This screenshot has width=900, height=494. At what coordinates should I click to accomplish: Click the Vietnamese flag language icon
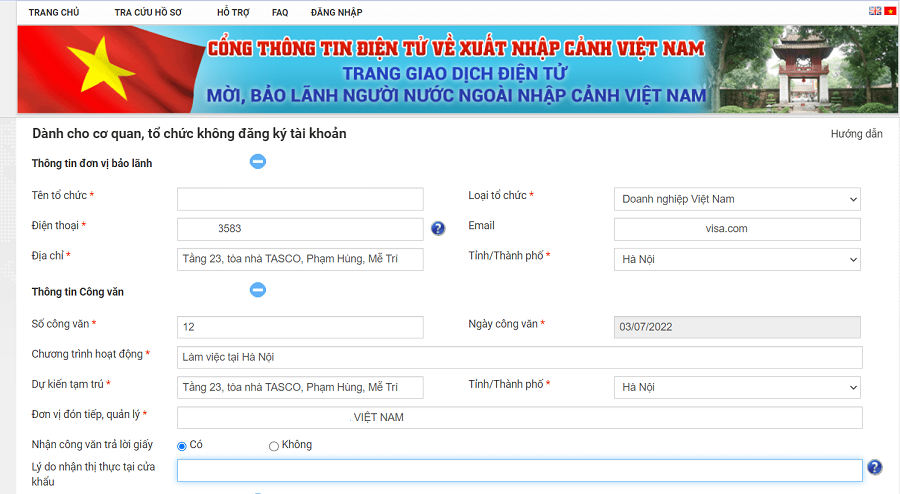click(890, 11)
